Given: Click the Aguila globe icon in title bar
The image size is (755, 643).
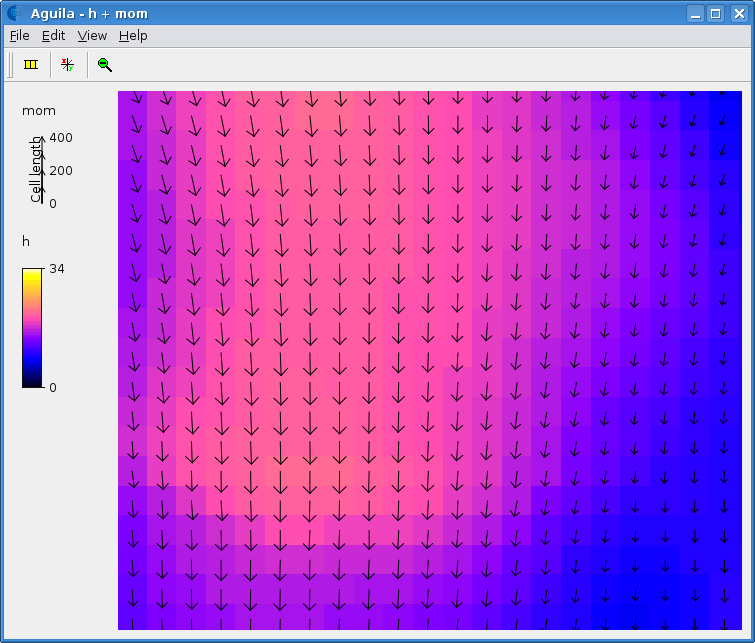Looking at the screenshot, I should click(x=15, y=13).
